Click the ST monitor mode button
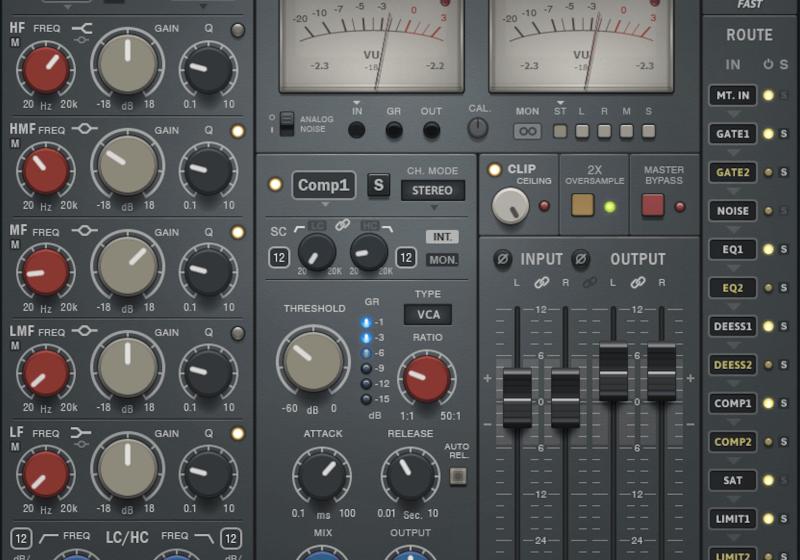 tap(560, 132)
